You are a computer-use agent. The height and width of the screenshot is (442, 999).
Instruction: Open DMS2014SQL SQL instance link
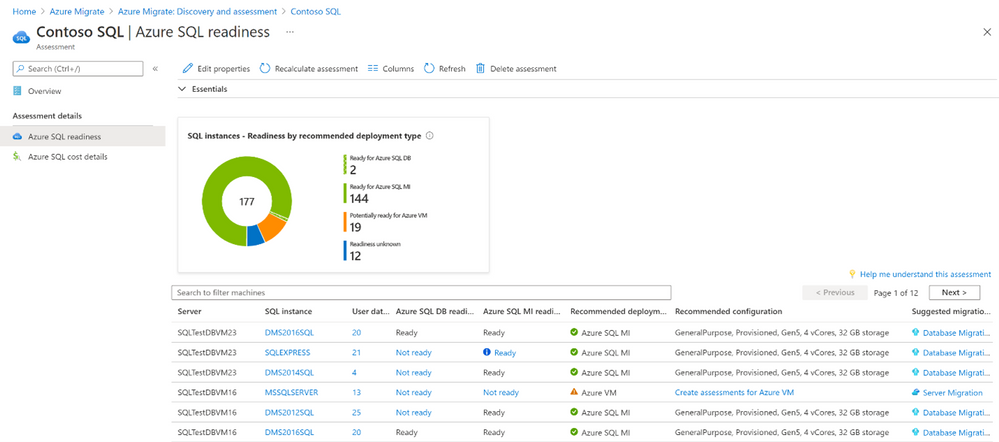pos(289,373)
